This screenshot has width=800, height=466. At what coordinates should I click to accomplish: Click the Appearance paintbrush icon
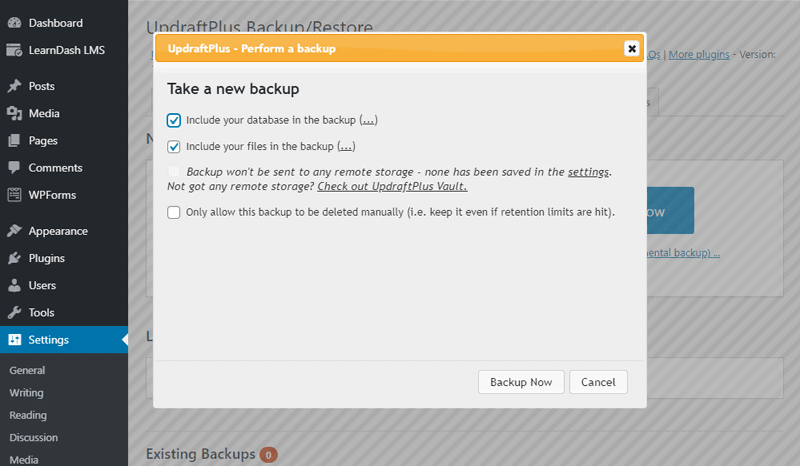click(x=14, y=231)
